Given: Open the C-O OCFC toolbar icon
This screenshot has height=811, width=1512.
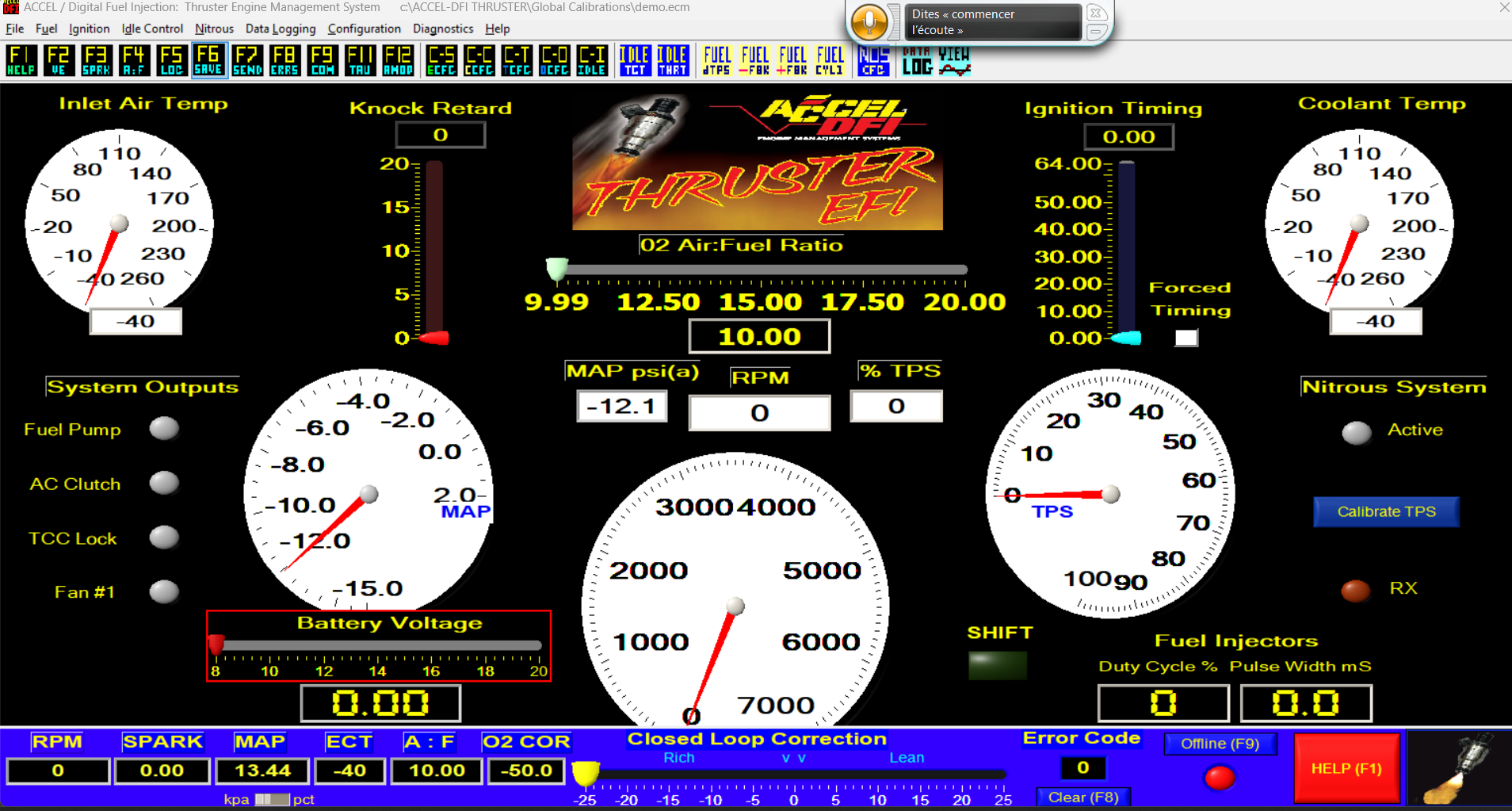Looking at the screenshot, I should tap(554, 60).
